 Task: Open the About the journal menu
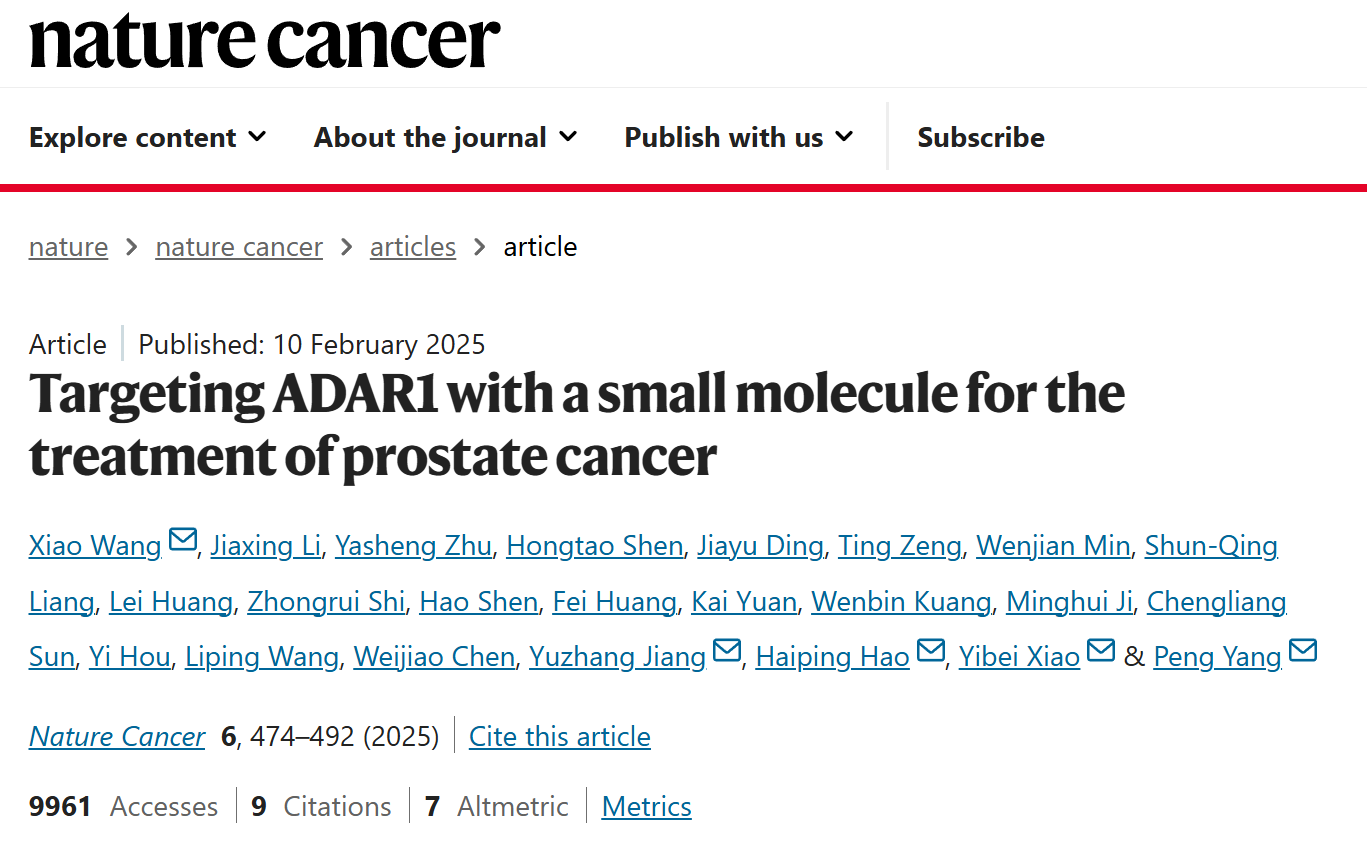point(445,137)
